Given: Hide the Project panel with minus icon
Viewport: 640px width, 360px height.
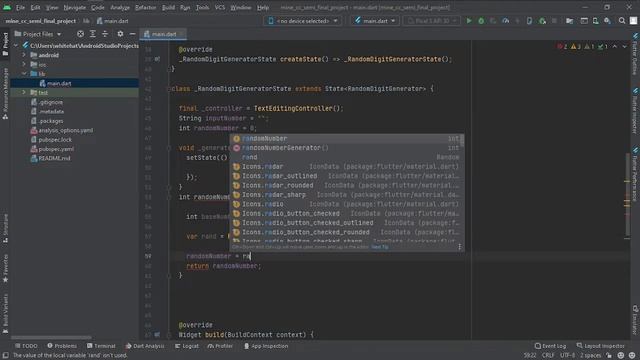Looking at the screenshot, I should pos(132,34).
